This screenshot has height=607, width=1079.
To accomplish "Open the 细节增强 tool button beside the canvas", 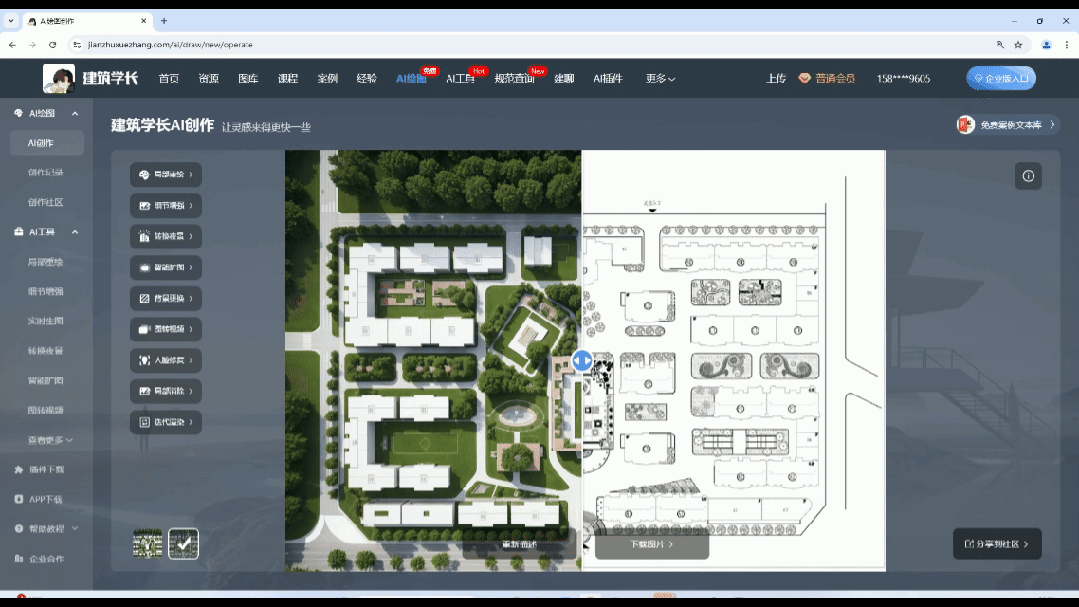I will 166,206.
